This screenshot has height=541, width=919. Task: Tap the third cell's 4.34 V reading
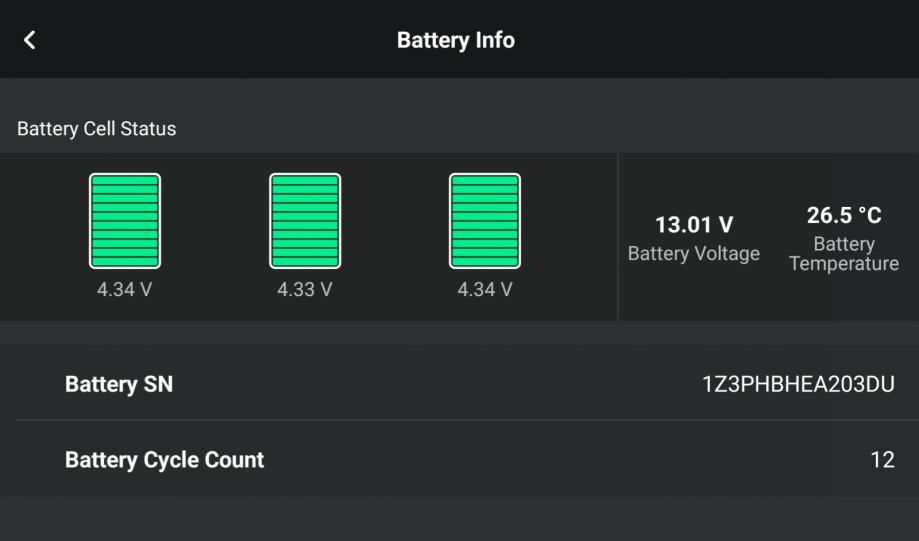click(485, 290)
